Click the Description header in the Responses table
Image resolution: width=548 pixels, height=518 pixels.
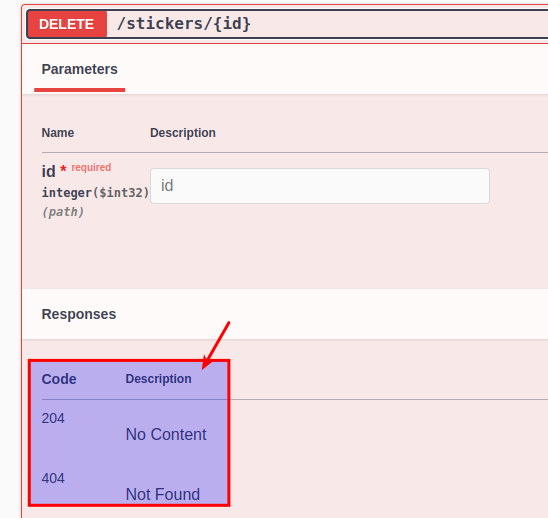tap(159, 379)
